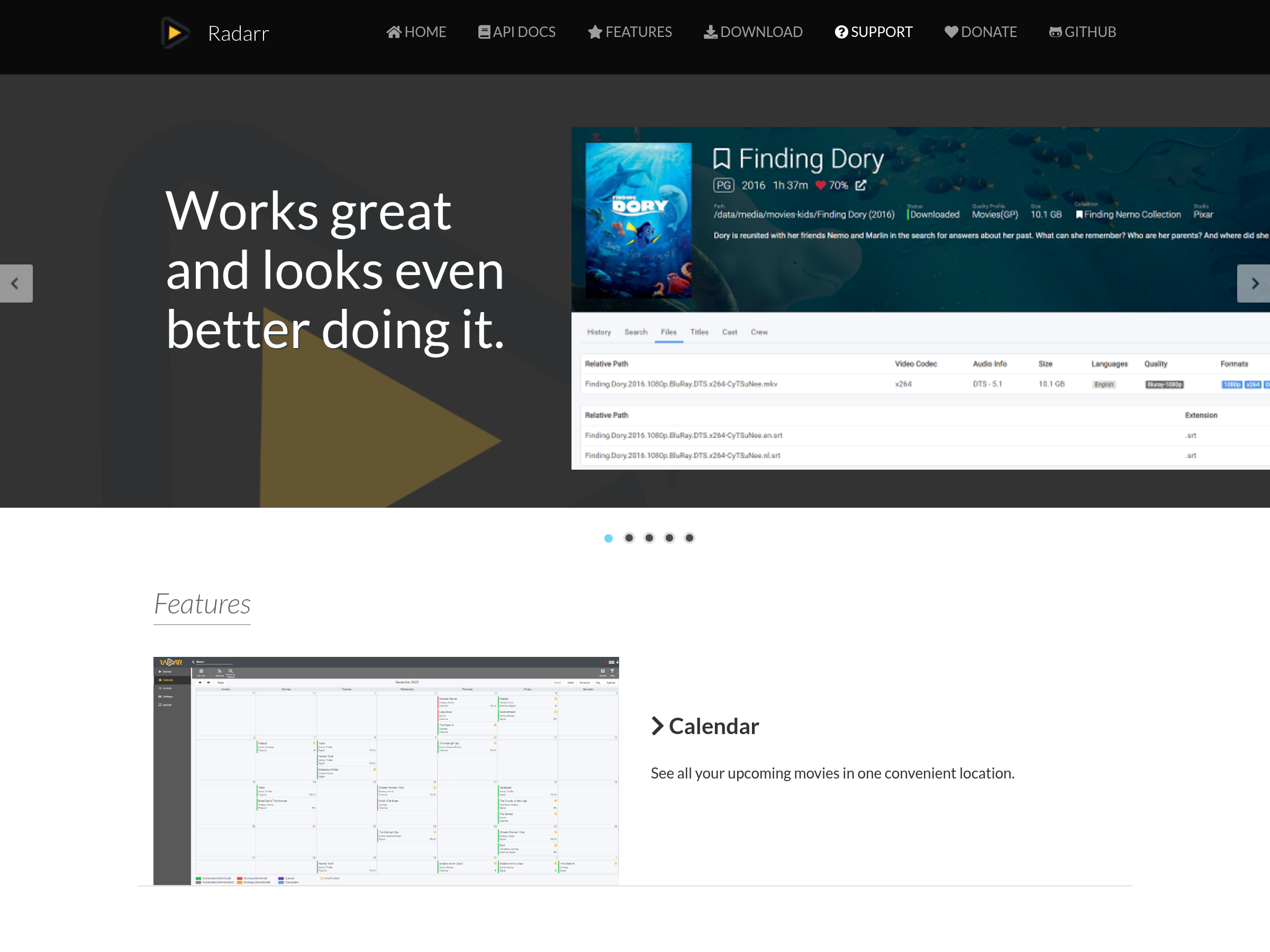Image resolution: width=1270 pixels, height=952 pixels.
Task: Select the first carousel indicator dot
Action: (x=609, y=538)
